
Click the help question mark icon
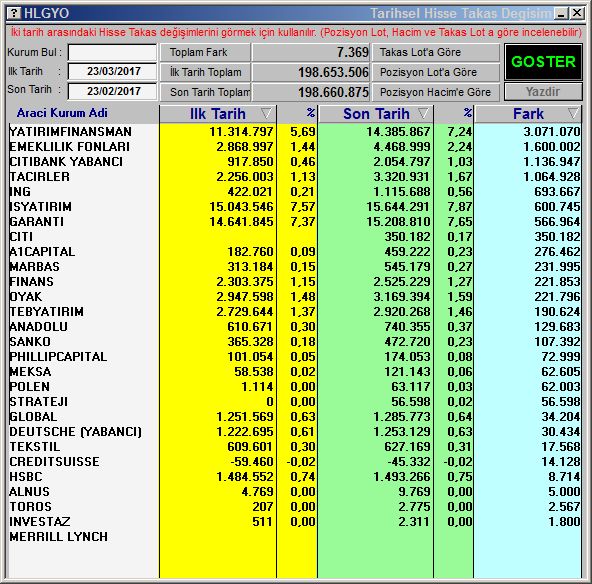pyautogui.click(x=14, y=13)
